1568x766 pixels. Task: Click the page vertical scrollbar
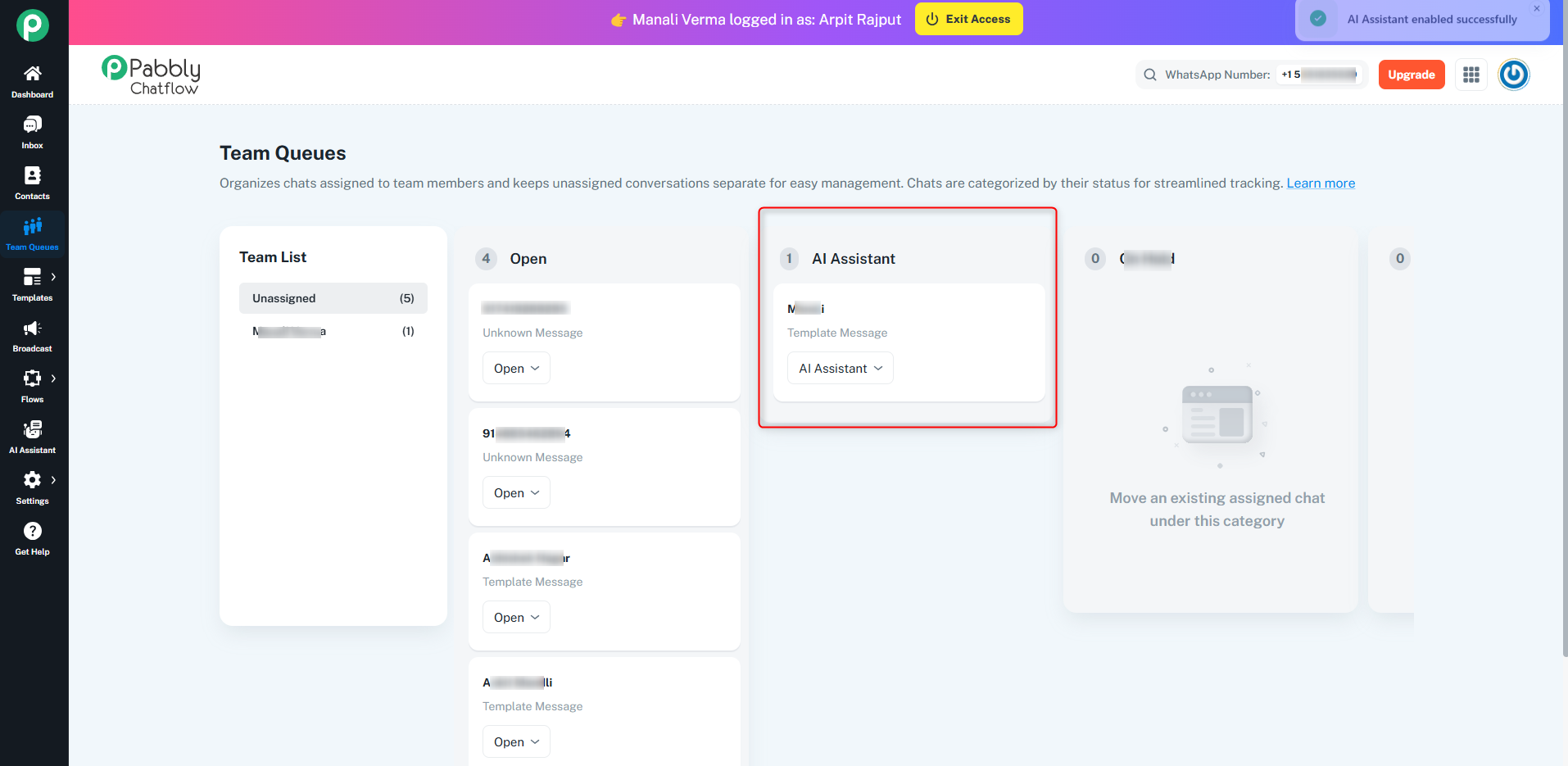pyautogui.click(x=1564, y=328)
